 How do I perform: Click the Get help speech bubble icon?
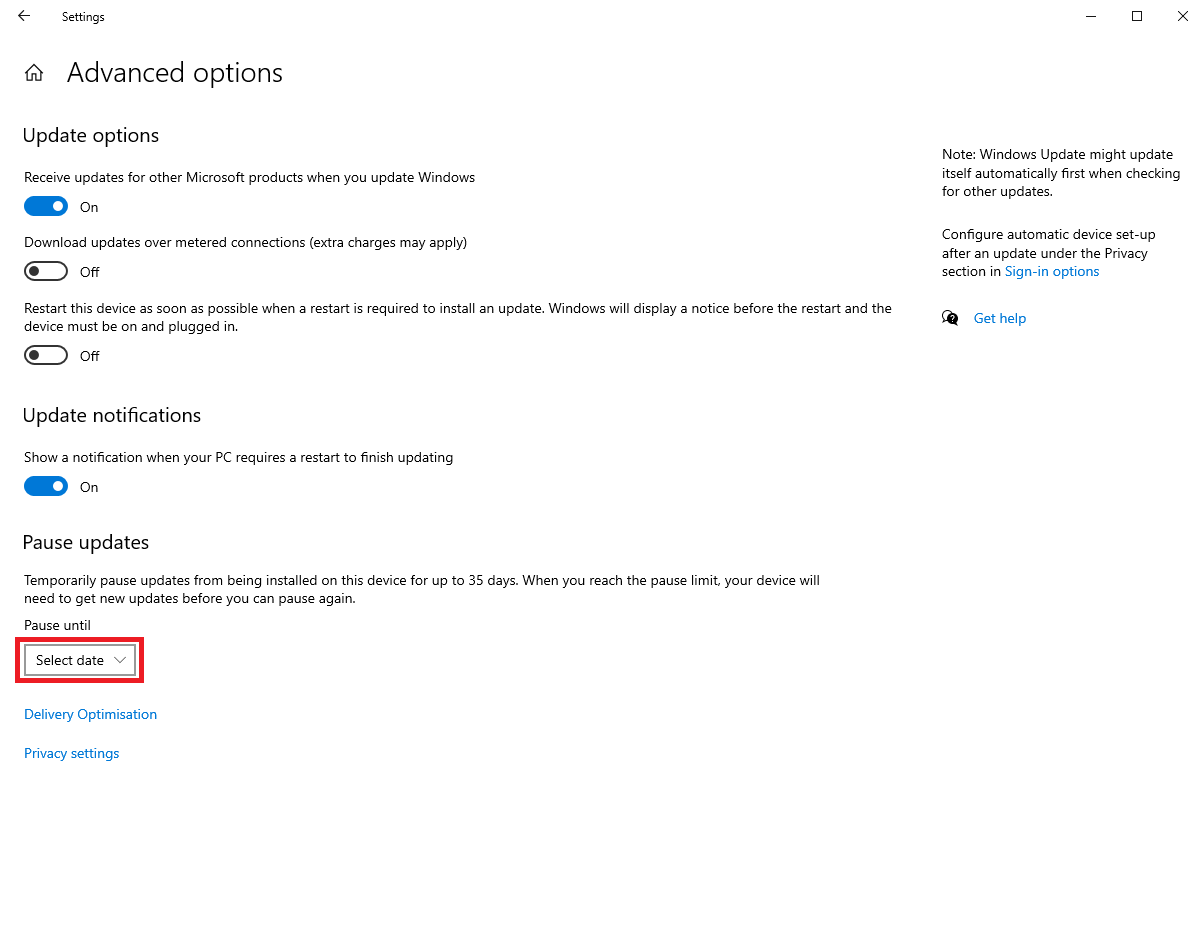(950, 318)
